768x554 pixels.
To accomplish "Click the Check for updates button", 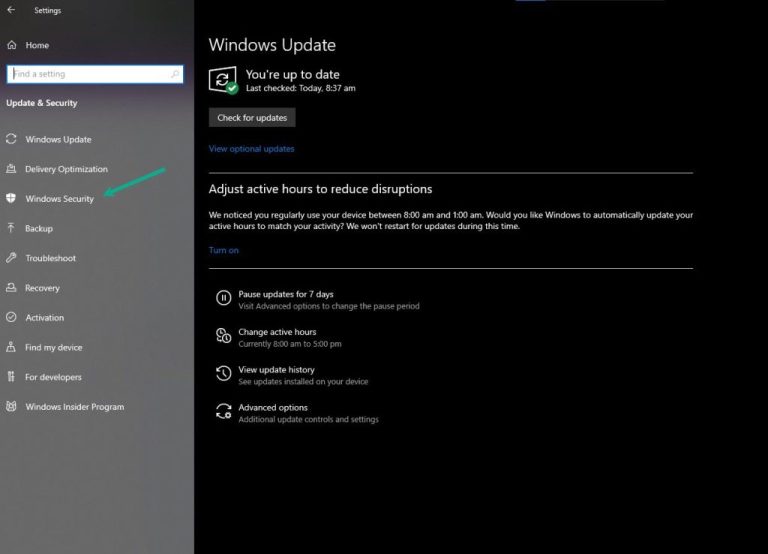I will pyautogui.click(x=252, y=118).
